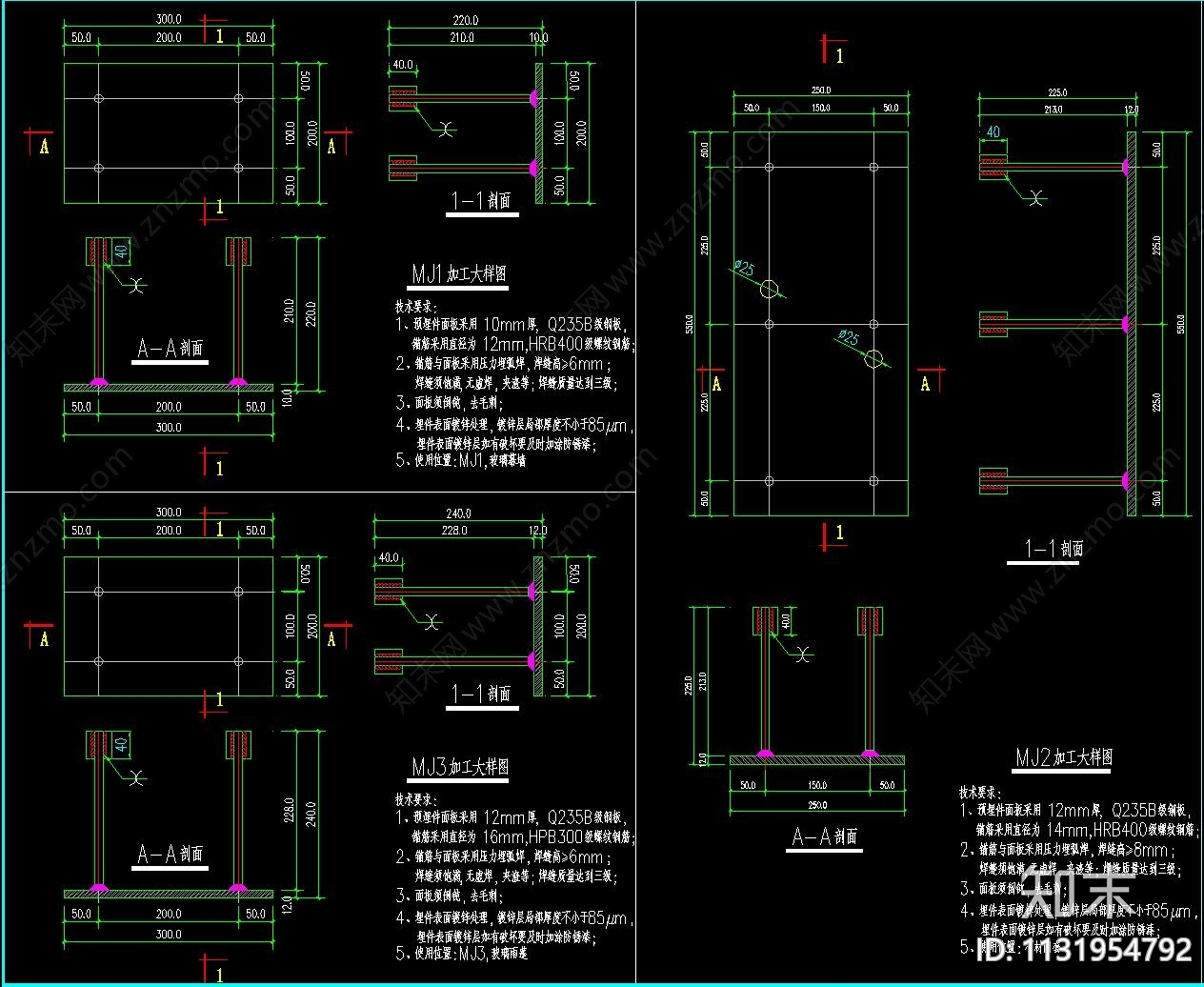Click weld symbol in MJ2 A-A section
Screen dimensions: 1204x987
[805, 655]
